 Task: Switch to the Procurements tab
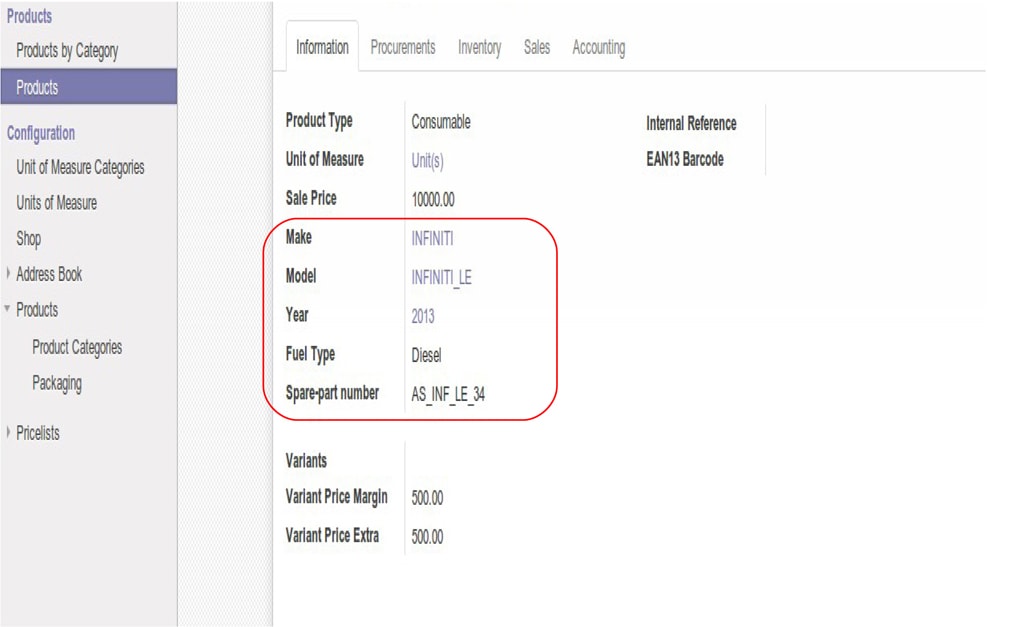403,47
